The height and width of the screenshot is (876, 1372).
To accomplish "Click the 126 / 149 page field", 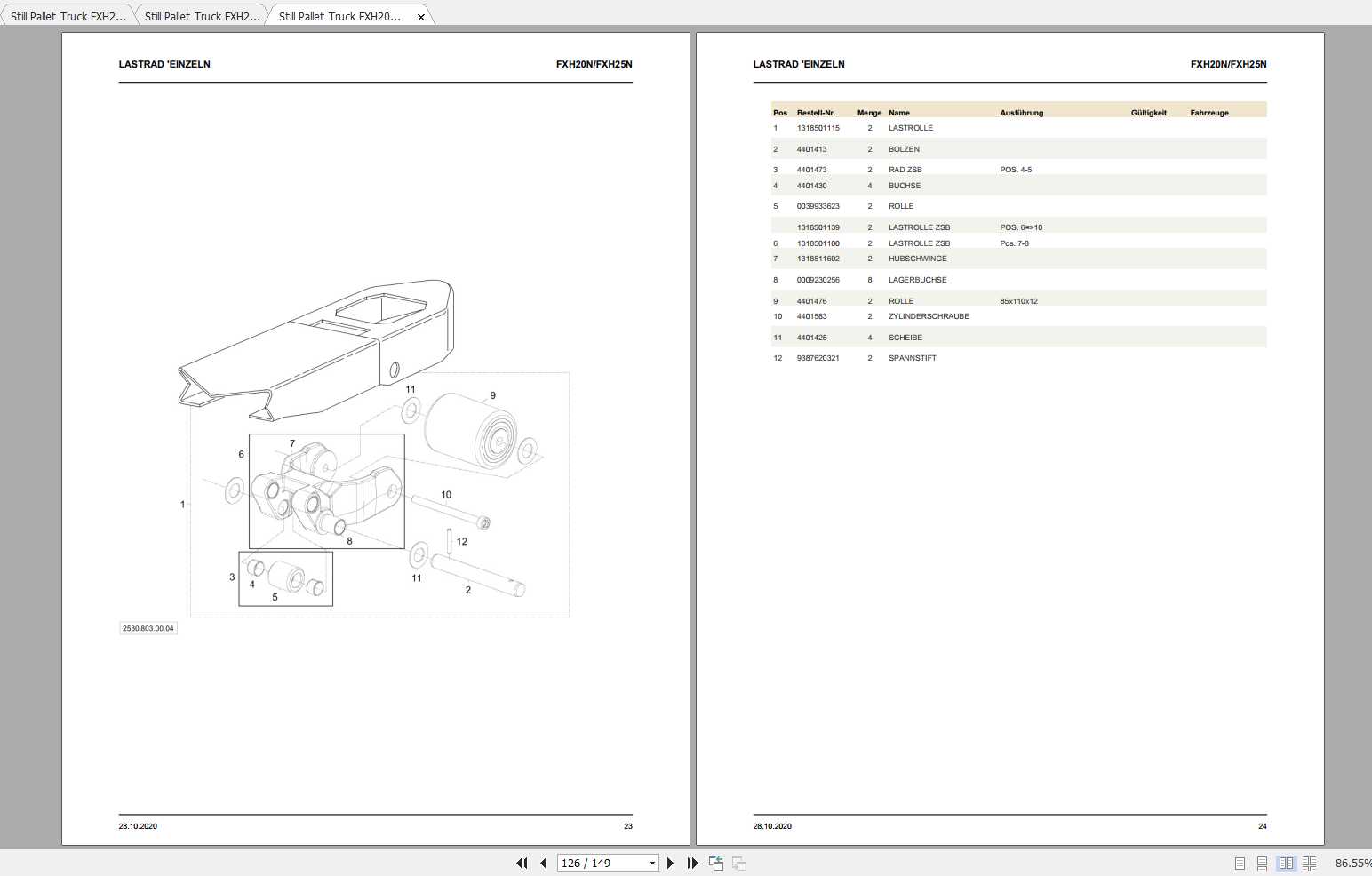I will tap(600, 863).
